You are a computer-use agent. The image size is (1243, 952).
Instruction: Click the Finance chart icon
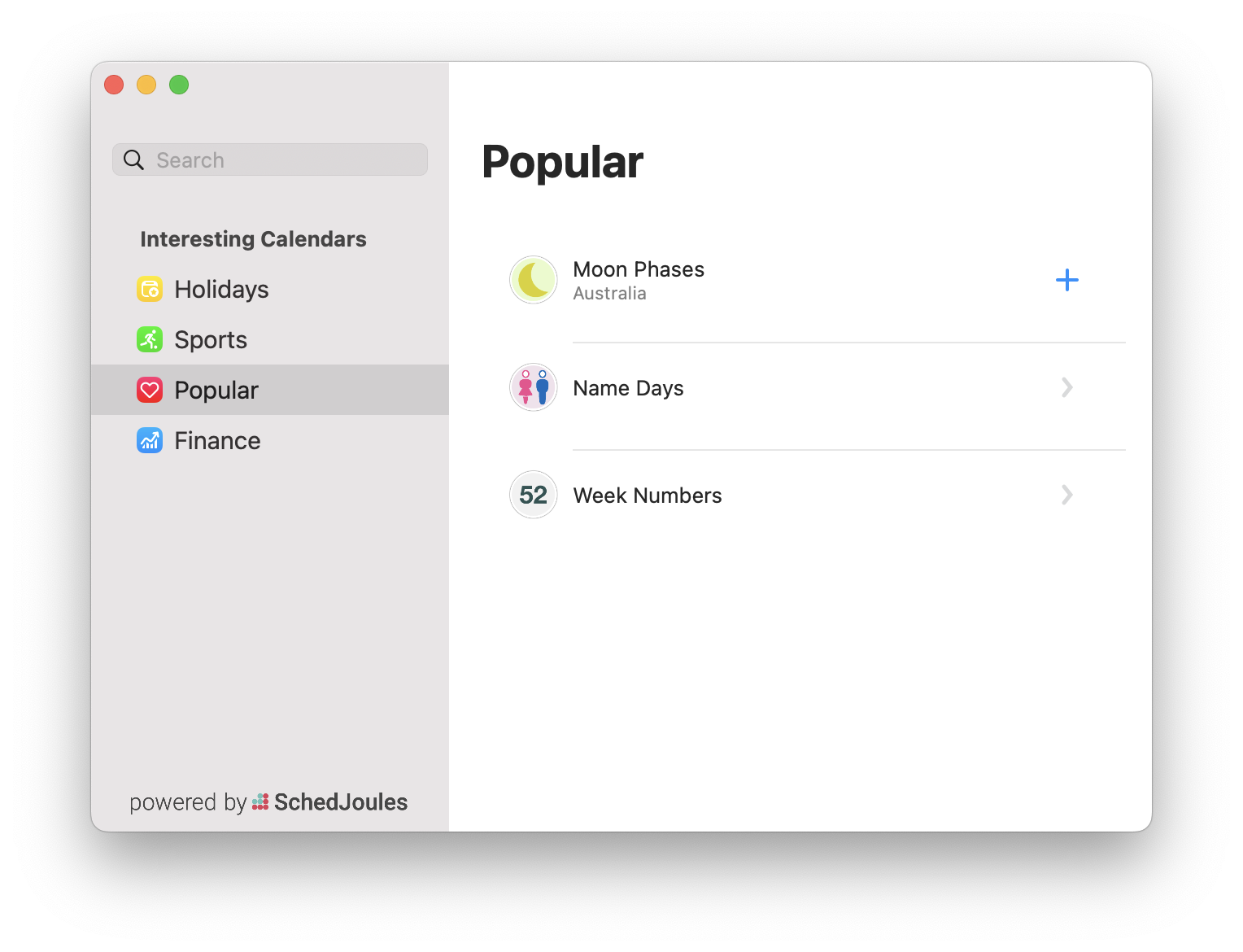pyautogui.click(x=150, y=441)
